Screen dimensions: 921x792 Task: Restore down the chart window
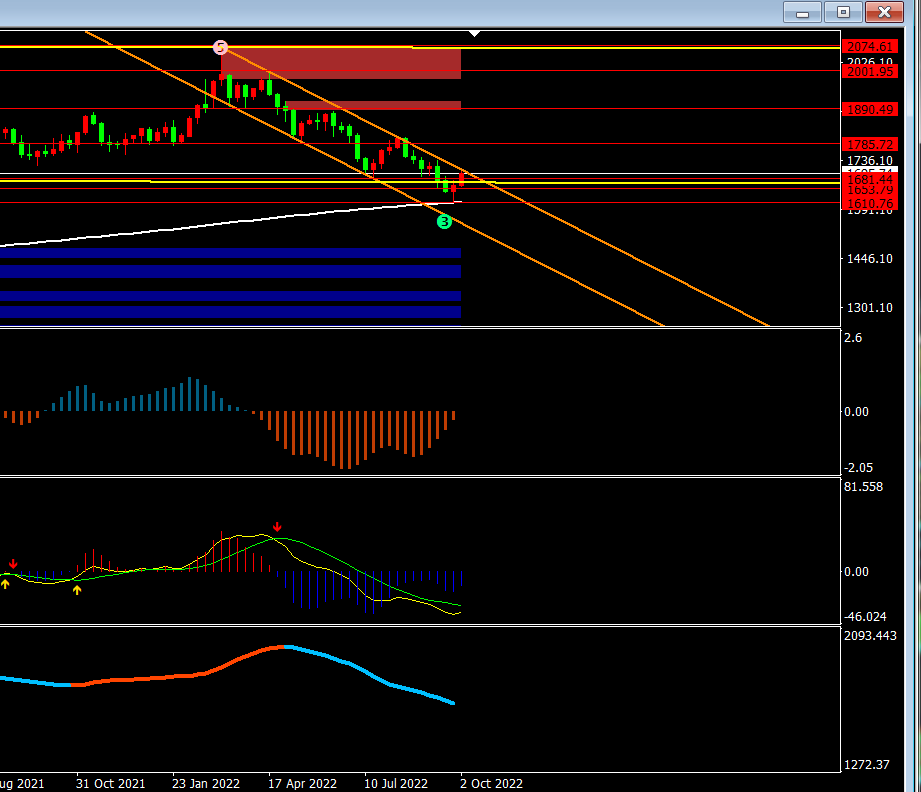(843, 12)
